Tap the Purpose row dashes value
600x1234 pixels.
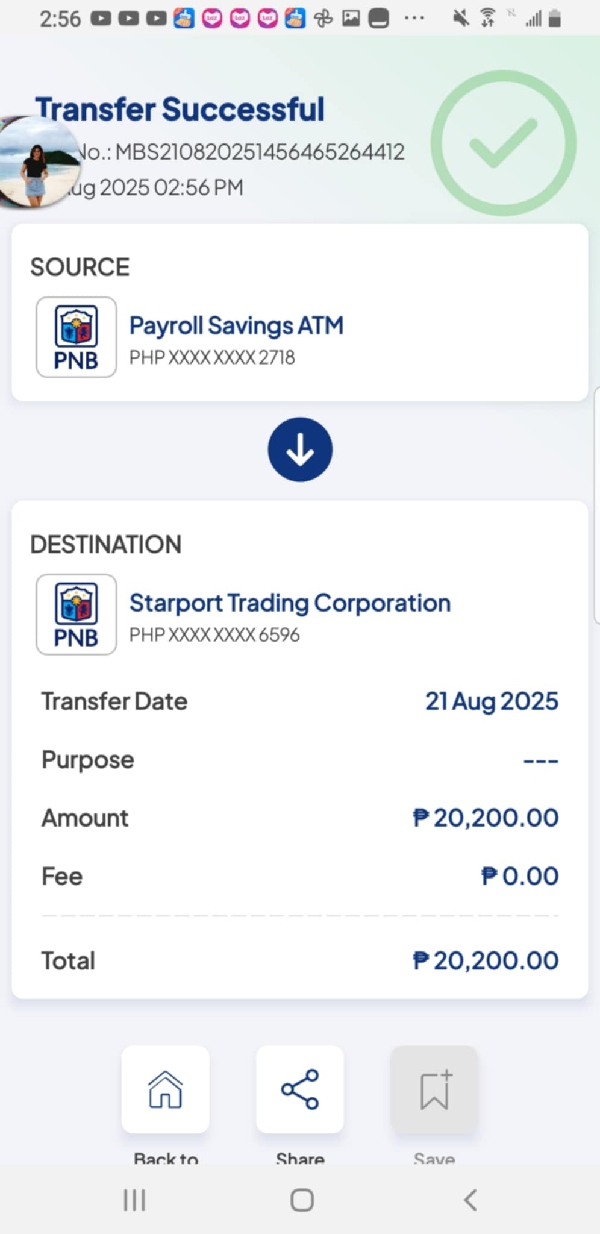[x=540, y=761]
